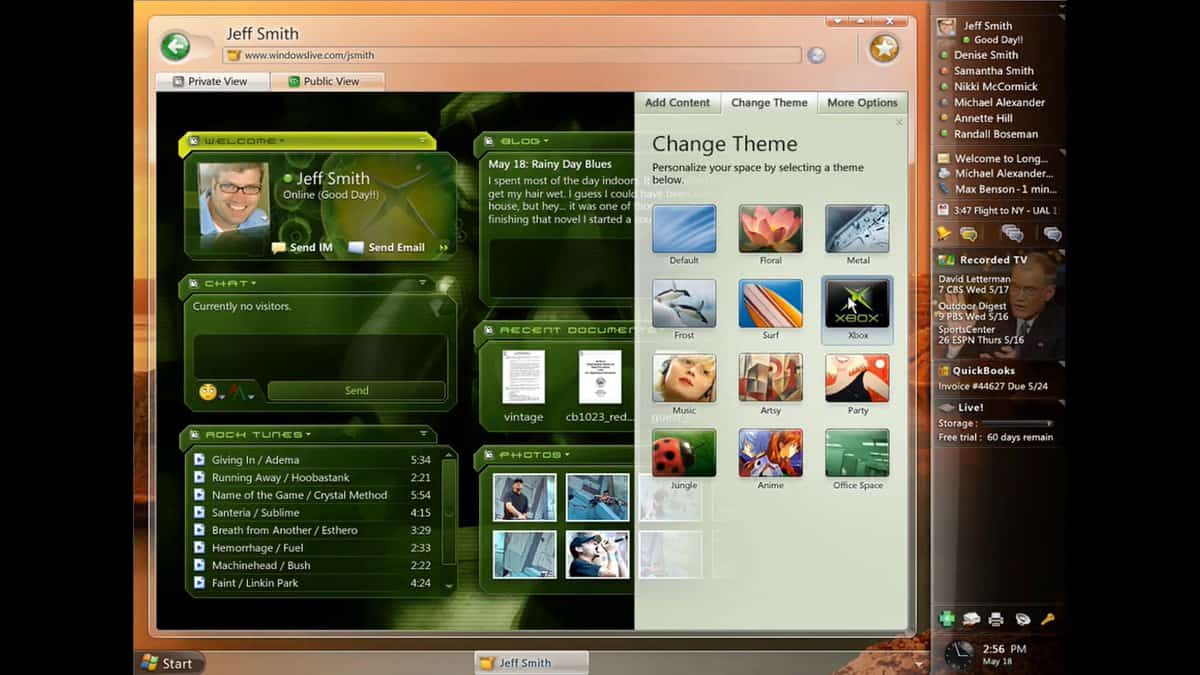Open the Add Content tab
1200x675 pixels.
[677, 102]
